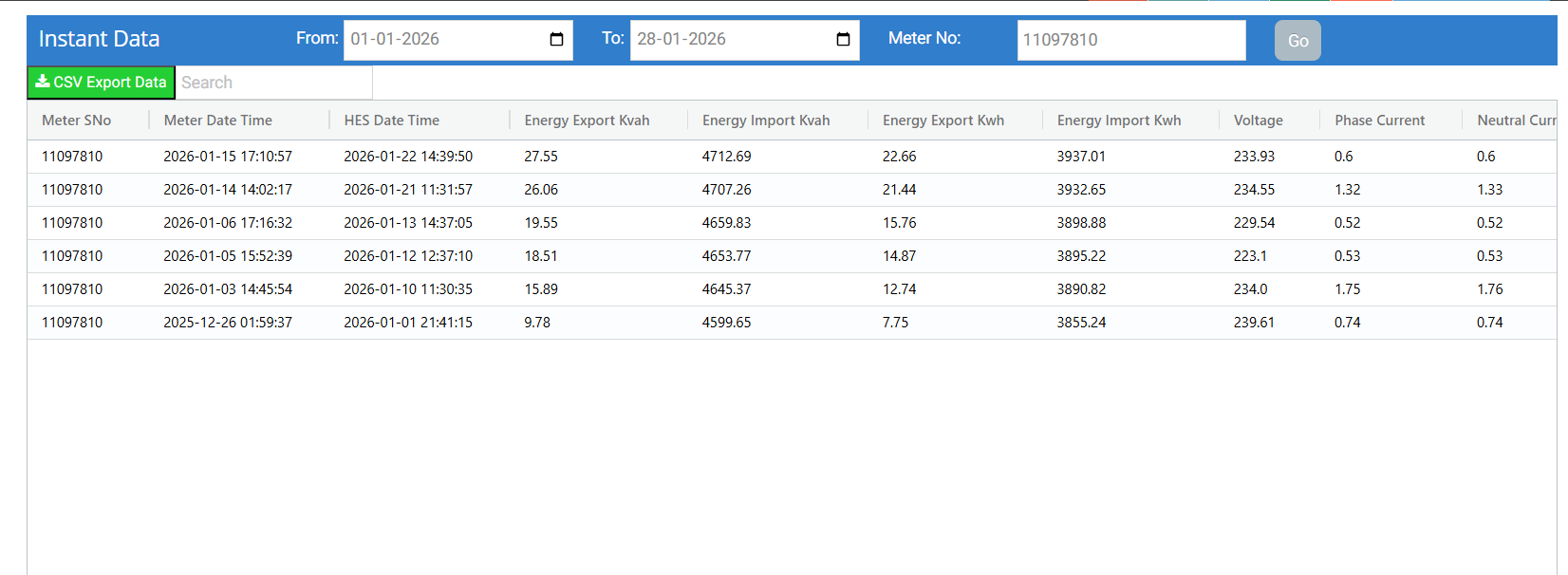Sort by Energy Import Kvah header
The height and width of the screenshot is (575, 1568).
pyautogui.click(x=766, y=121)
